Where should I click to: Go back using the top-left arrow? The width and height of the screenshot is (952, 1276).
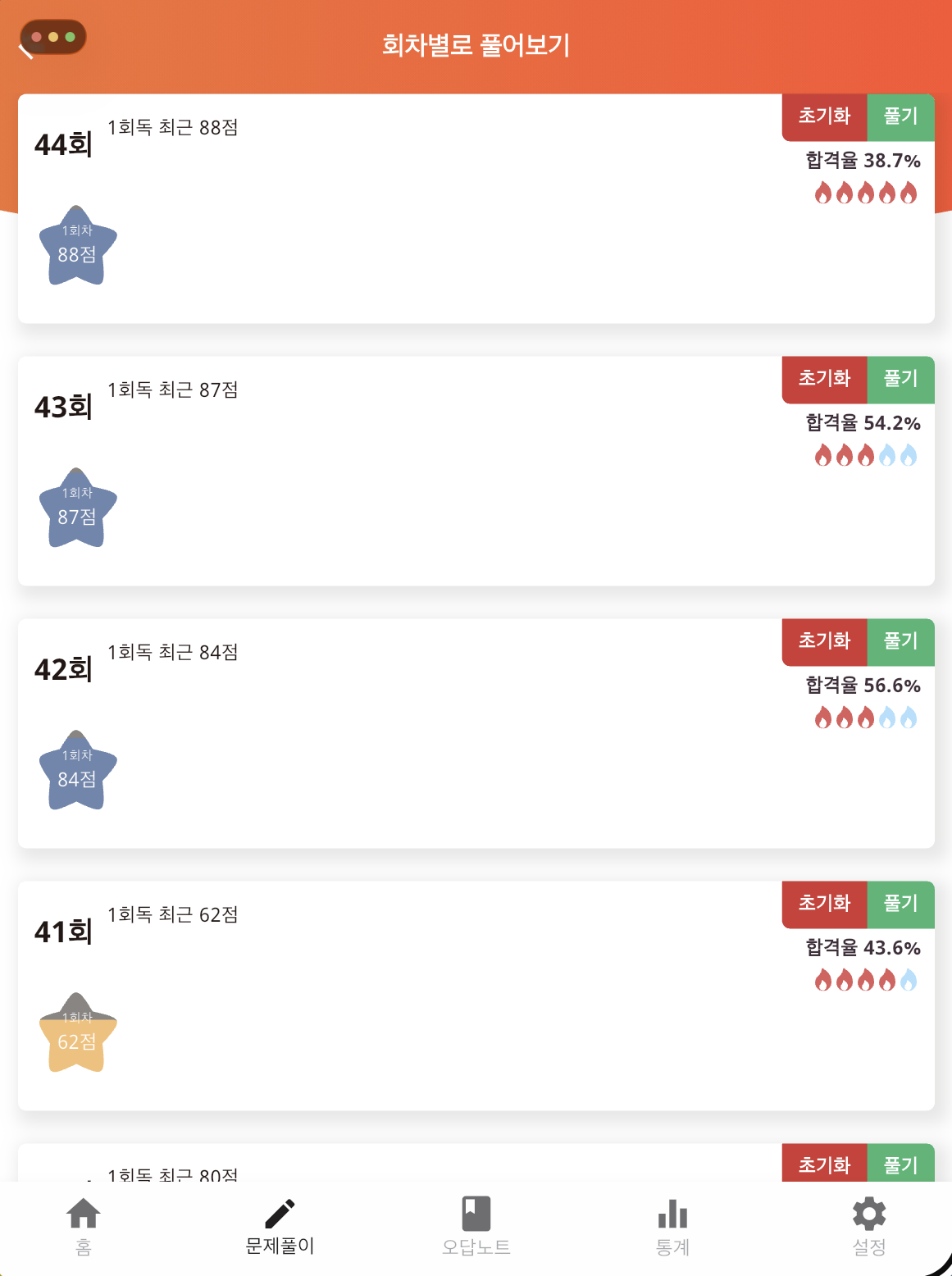tap(26, 49)
